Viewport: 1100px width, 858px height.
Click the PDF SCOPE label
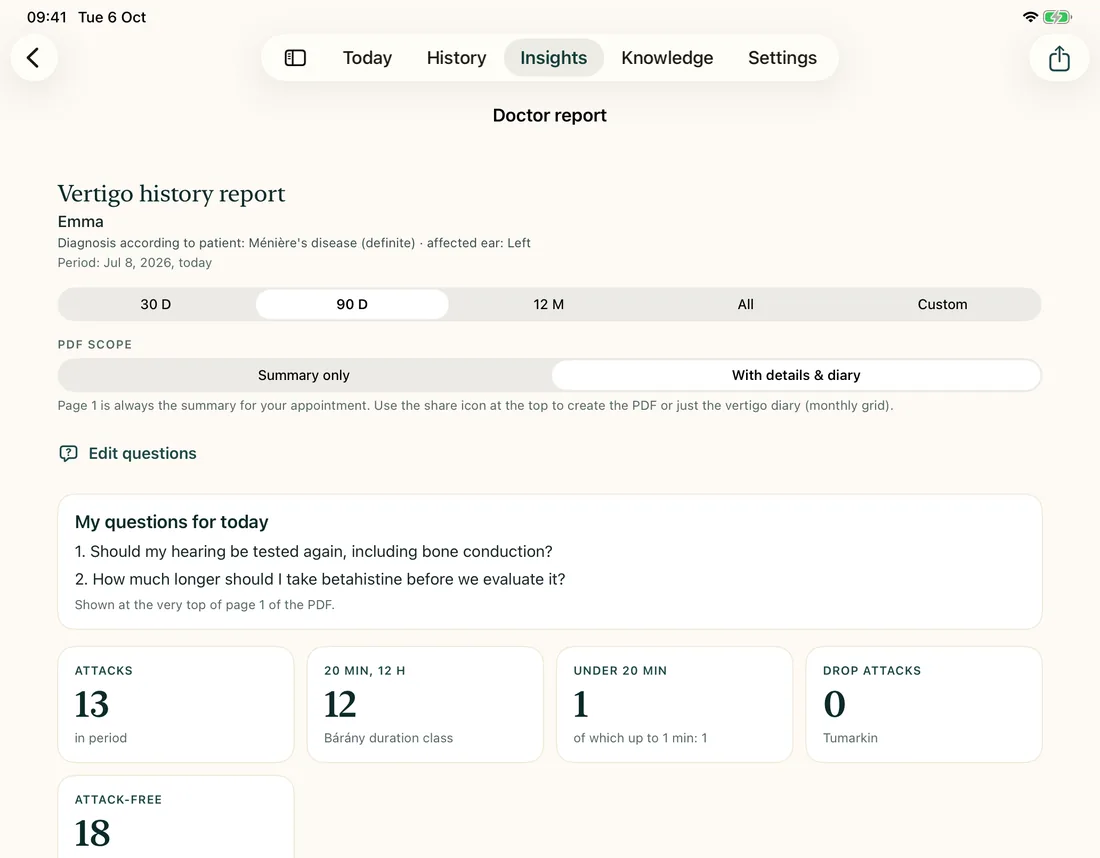(95, 344)
